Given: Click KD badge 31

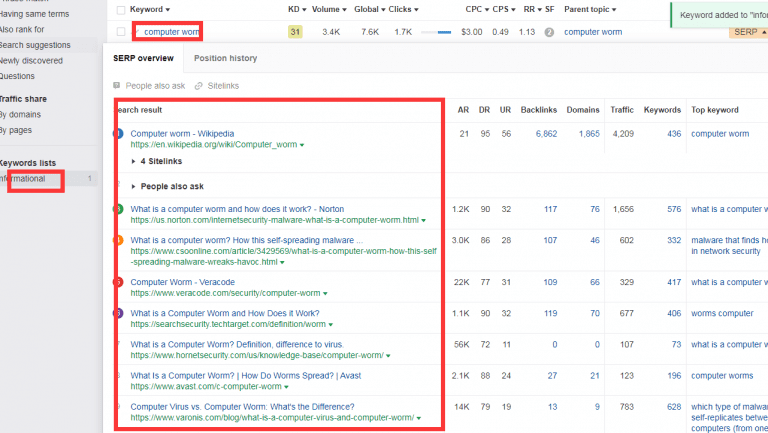Looking at the screenshot, I should click(x=295, y=32).
